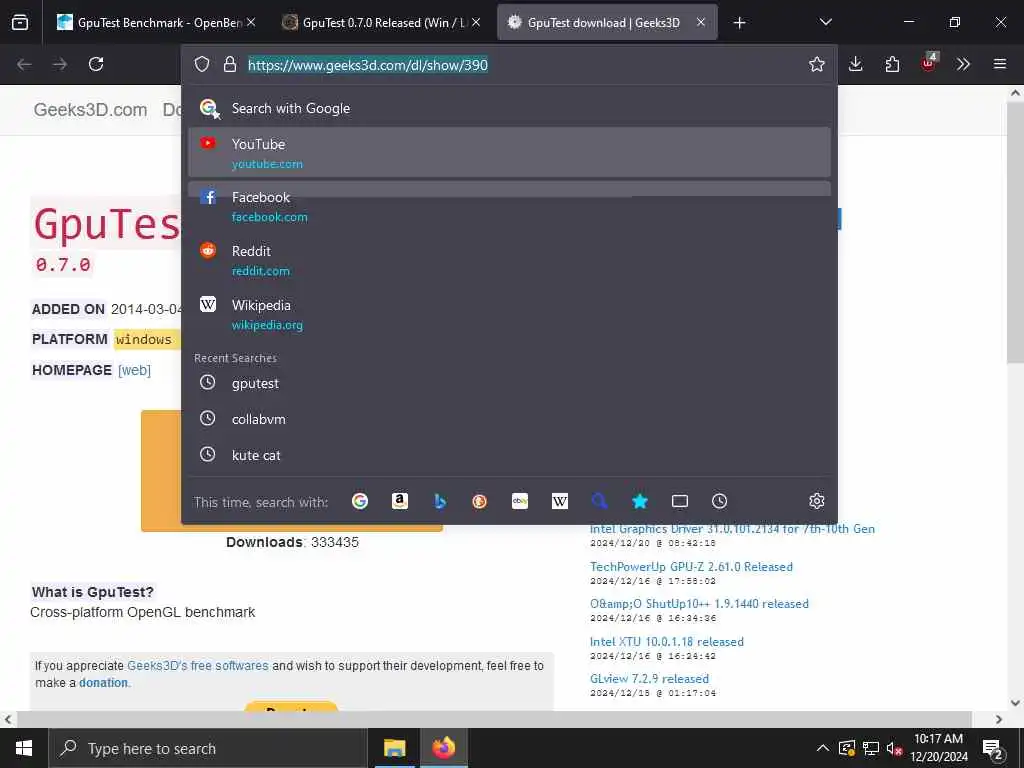Open the taskbar clock and date

coord(939,748)
